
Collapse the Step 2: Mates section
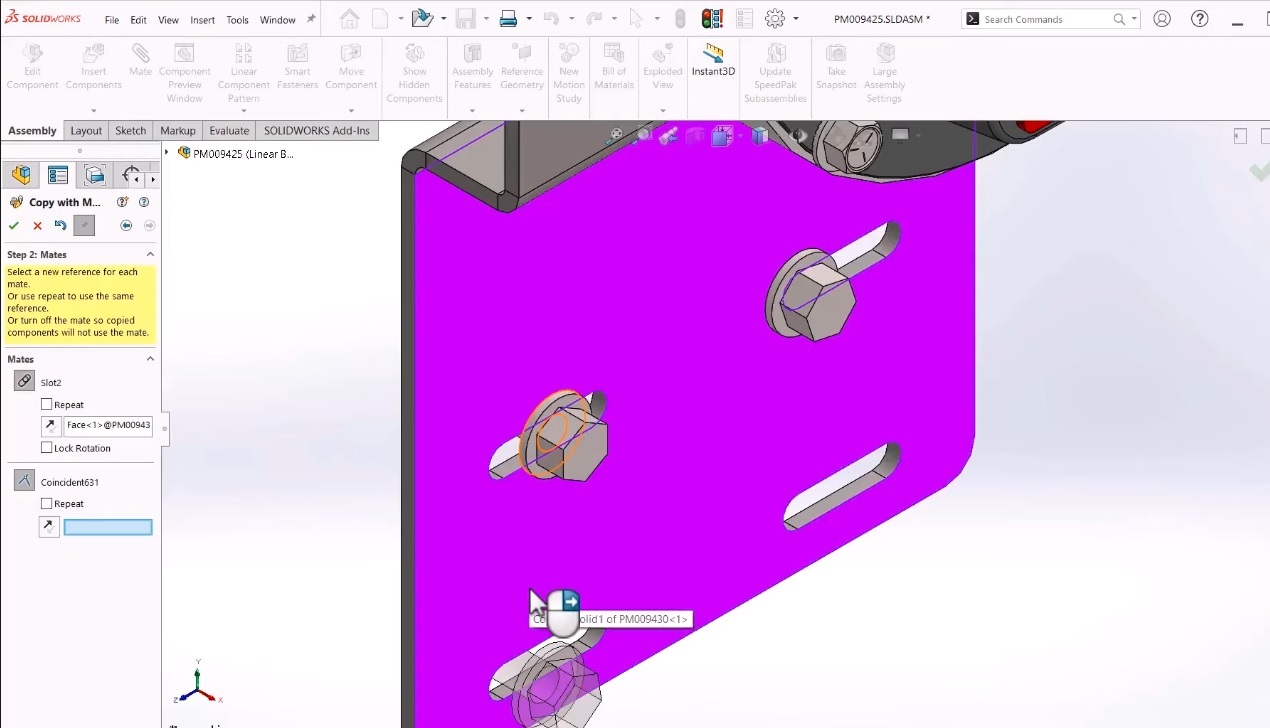click(x=150, y=254)
